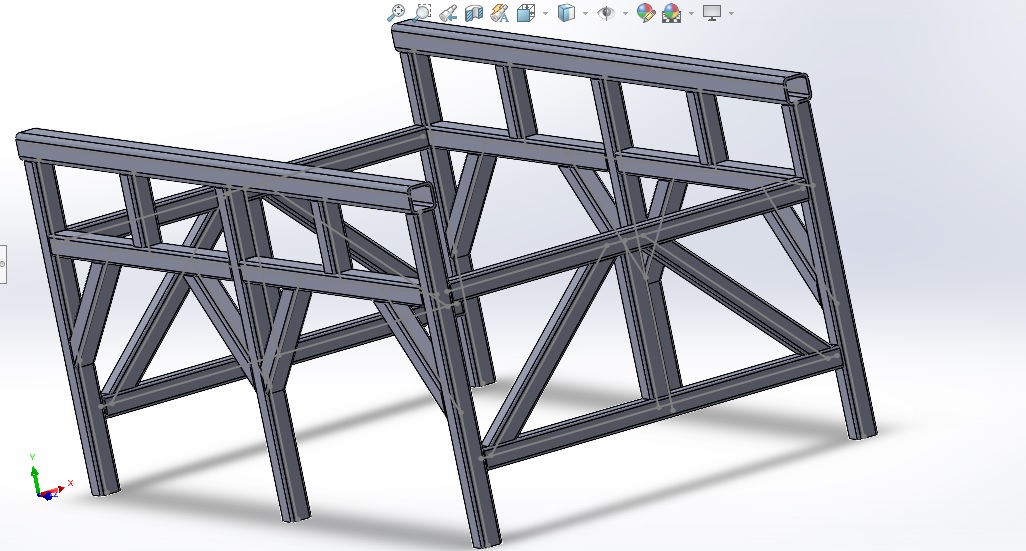1026x551 pixels.
Task: Click the Zoom to Fit icon
Action: click(x=397, y=13)
